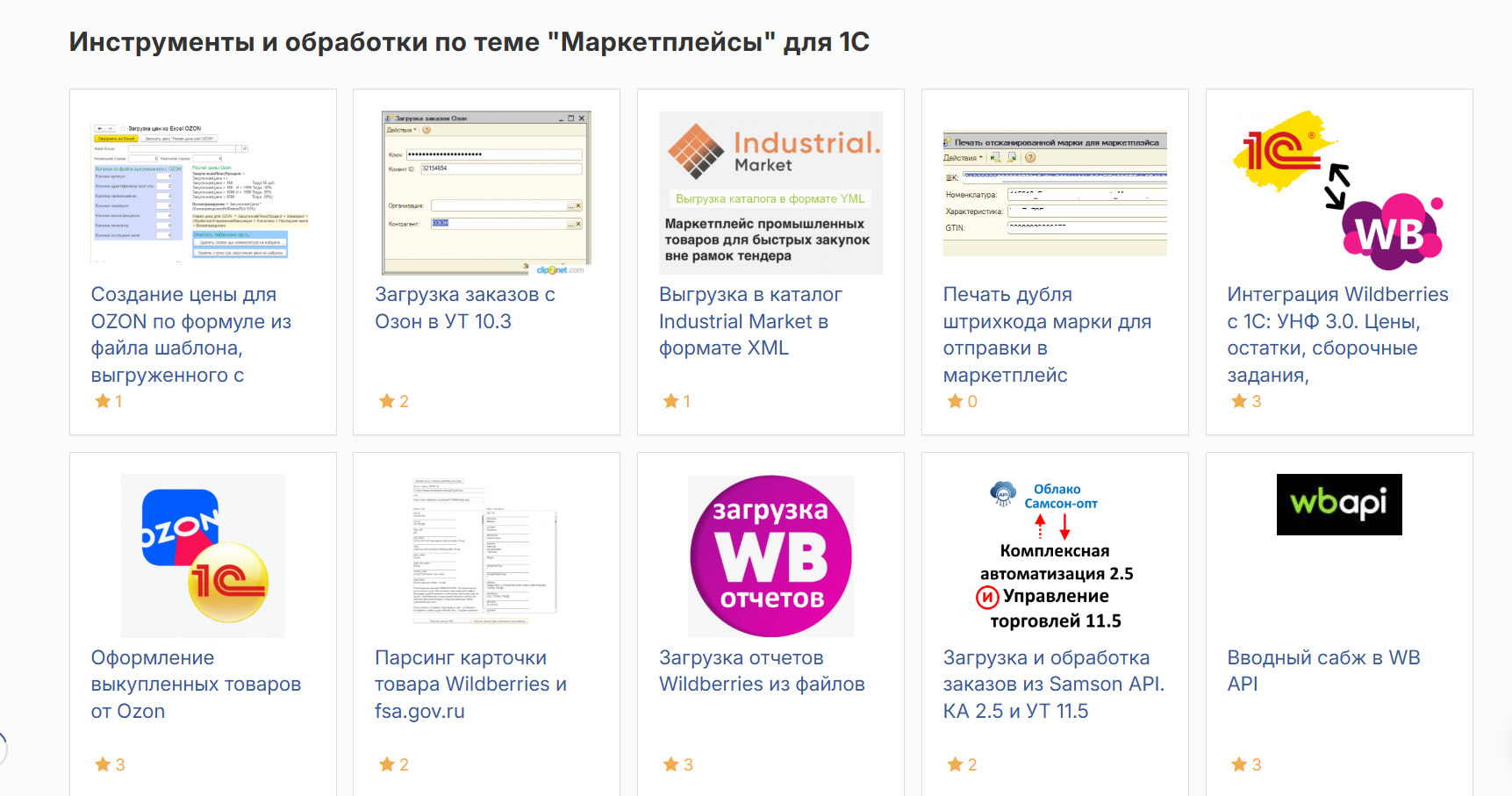Click the Ozon and 1C logo image
Screen dimensions: 1512x796
coord(203,556)
